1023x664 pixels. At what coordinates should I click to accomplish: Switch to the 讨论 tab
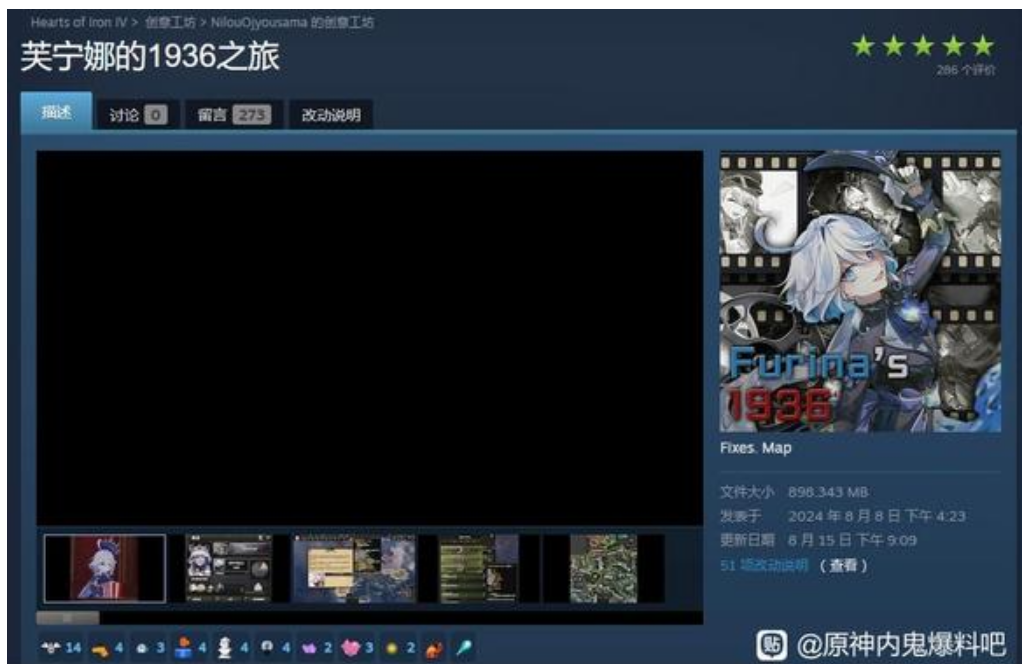tap(138, 115)
